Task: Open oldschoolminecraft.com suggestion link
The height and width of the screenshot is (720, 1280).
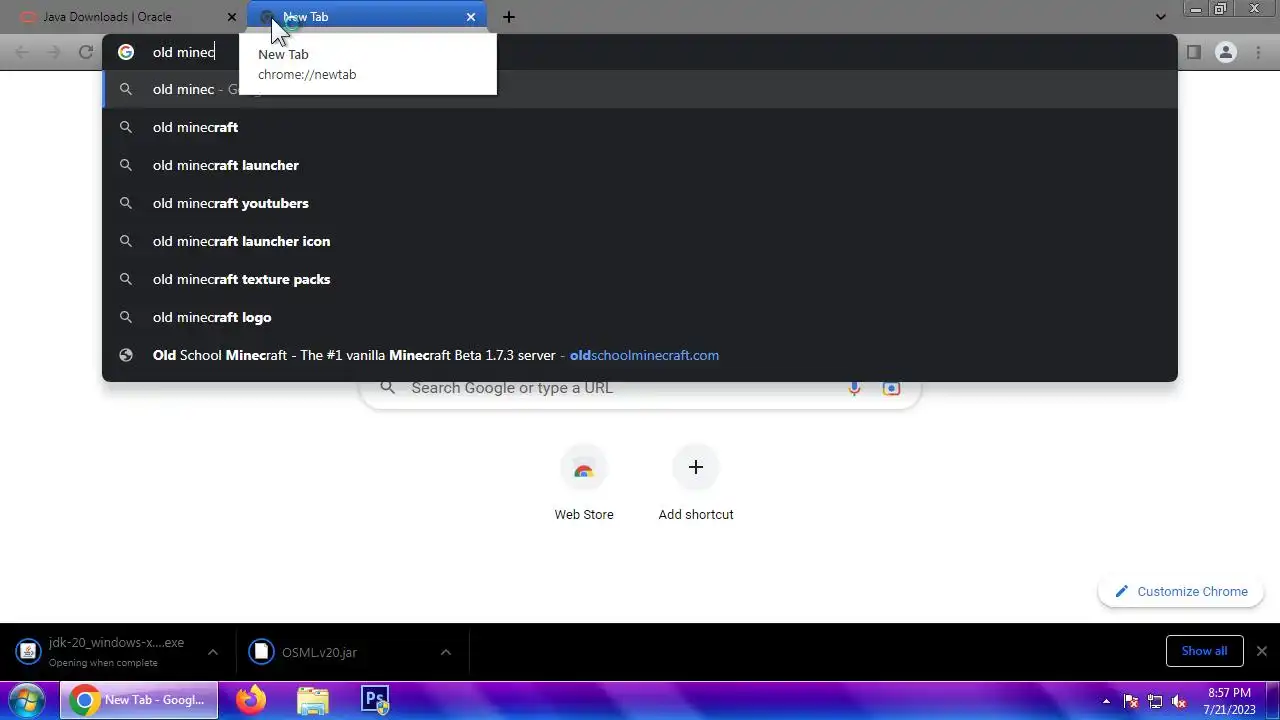Action: tap(640, 355)
